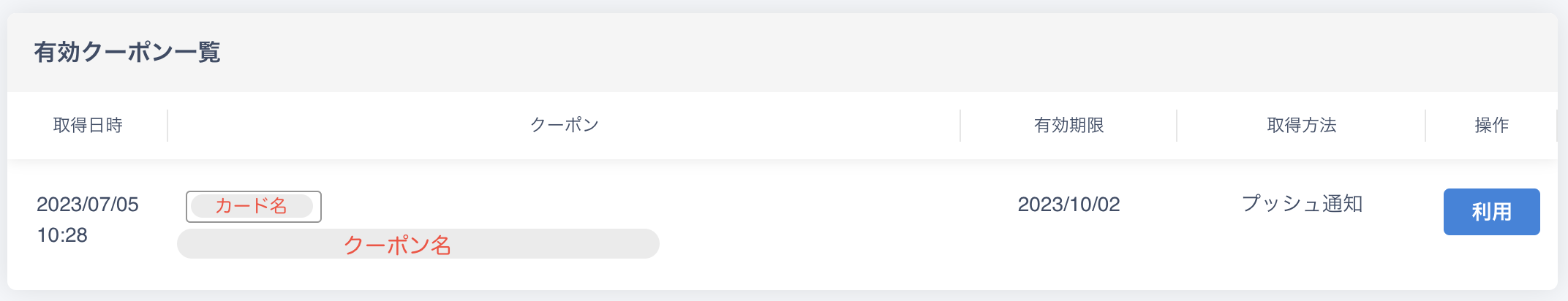1568x301 pixels.
Task: Click the クーポン column header
Action: click(564, 126)
